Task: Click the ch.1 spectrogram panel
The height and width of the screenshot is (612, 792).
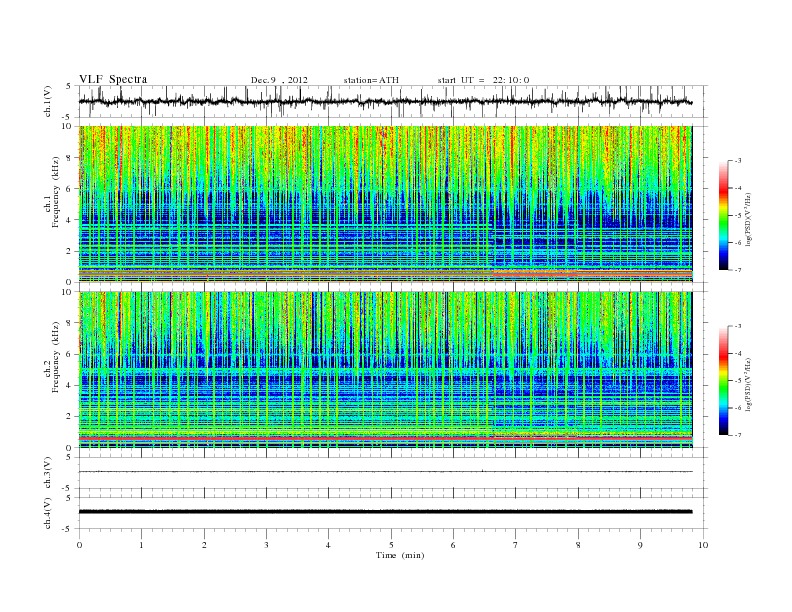Action: (x=385, y=204)
